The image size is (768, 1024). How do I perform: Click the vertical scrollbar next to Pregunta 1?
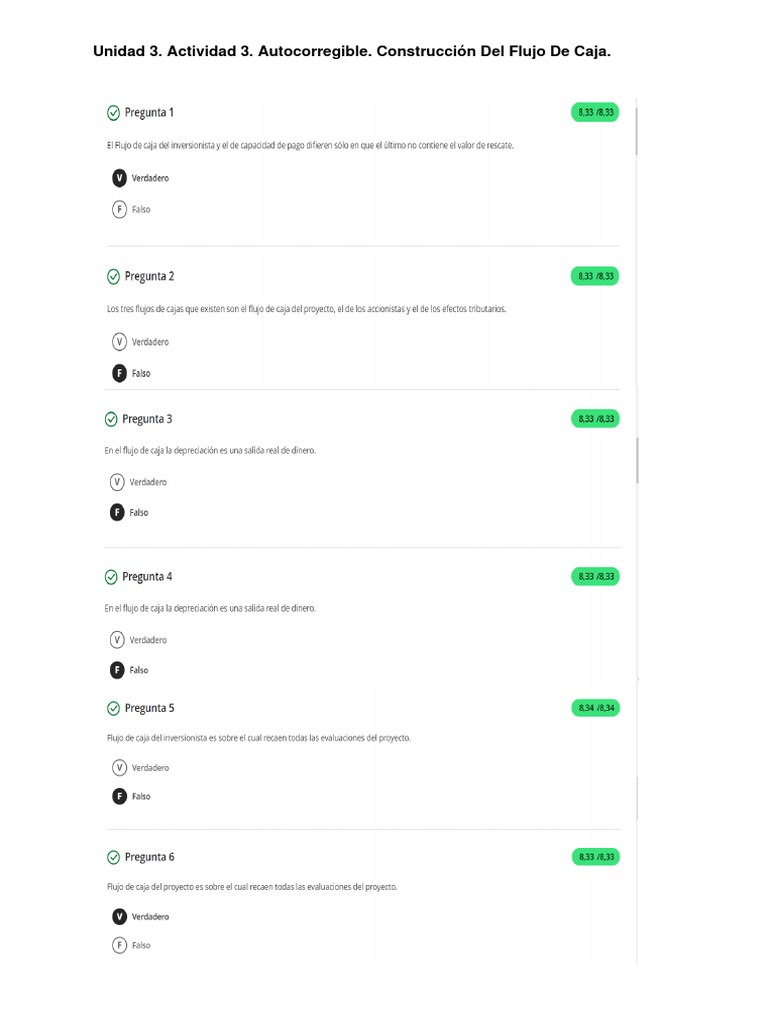click(636, 128)
